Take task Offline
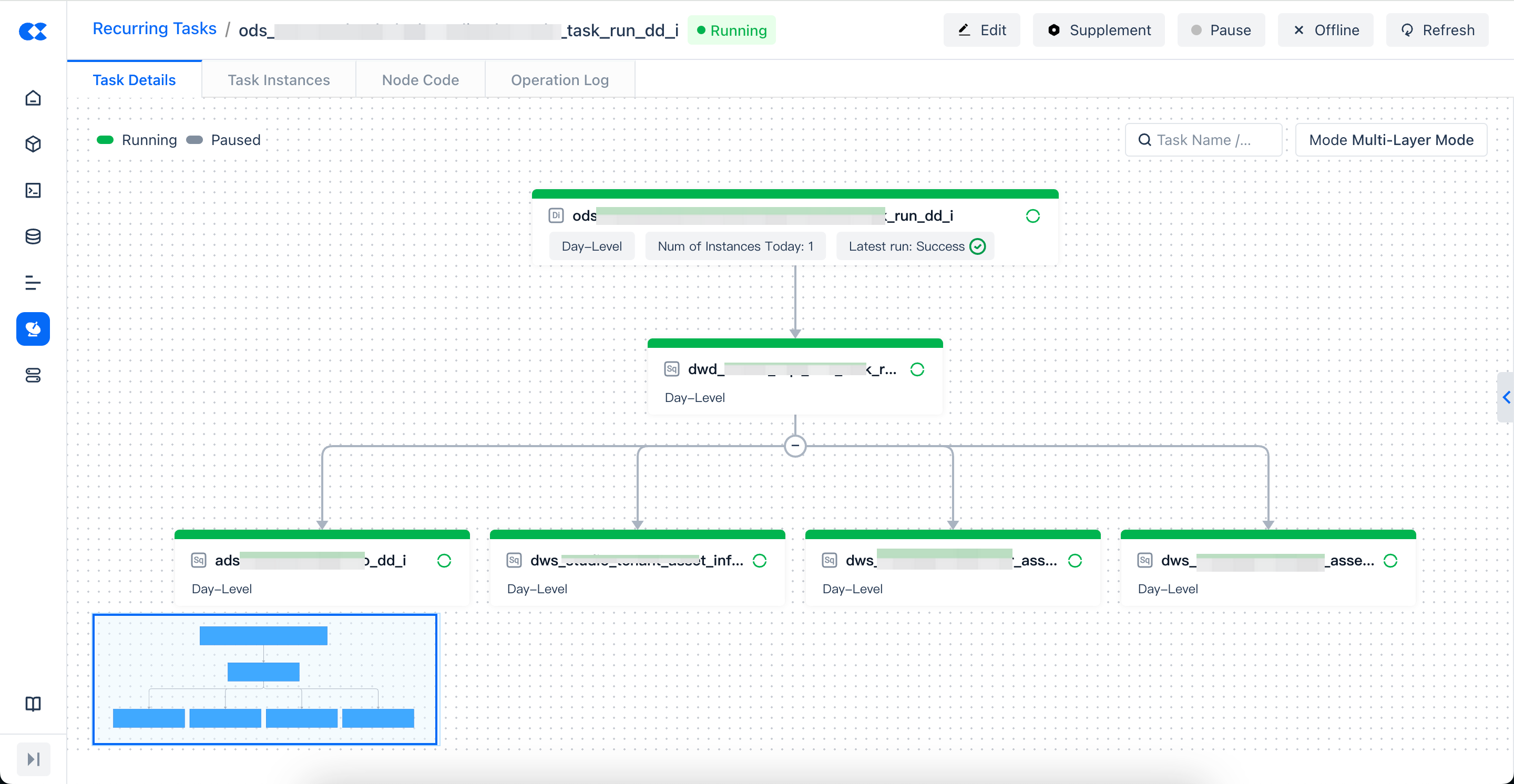Screen dimensions: 1514x784 (1325, 30)
